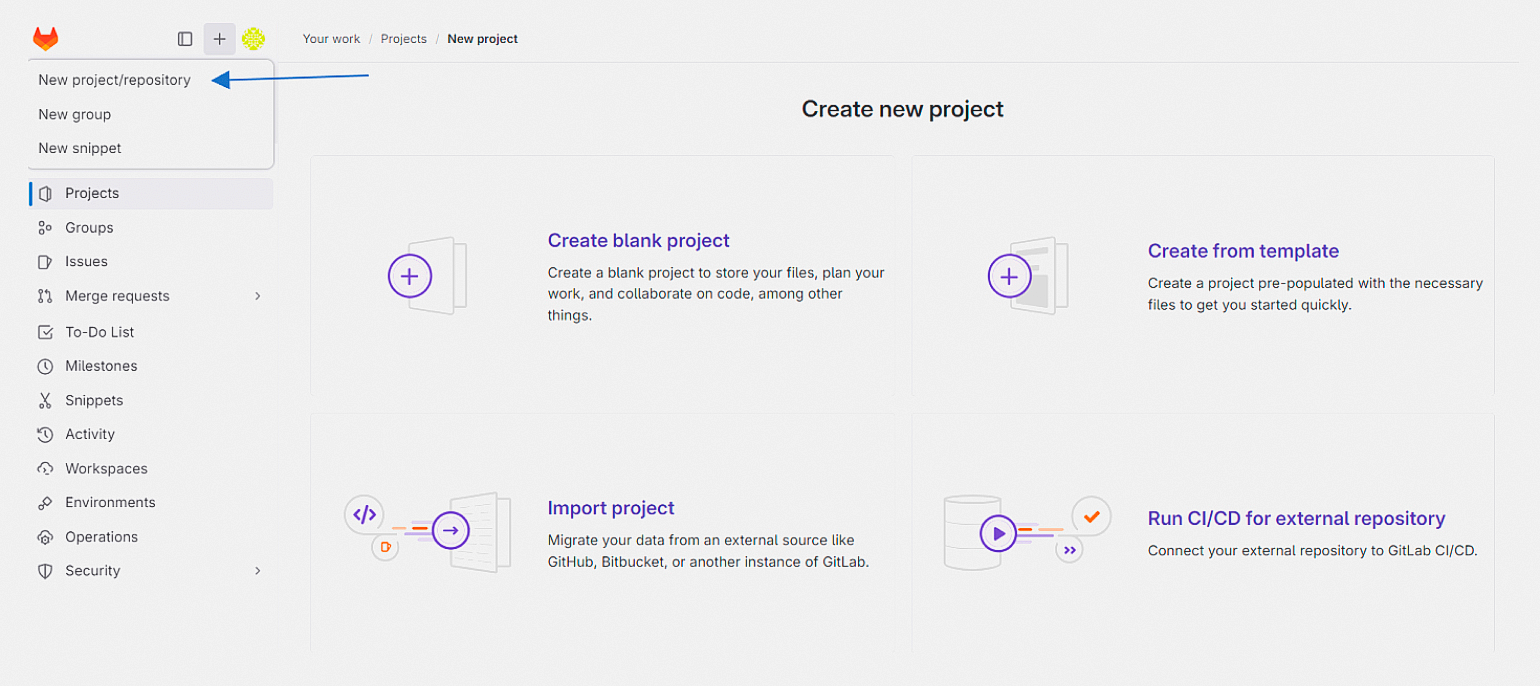This screenshot has height=686, width=1540.
Task: Open the Import project link
Action: click(611, 508)
